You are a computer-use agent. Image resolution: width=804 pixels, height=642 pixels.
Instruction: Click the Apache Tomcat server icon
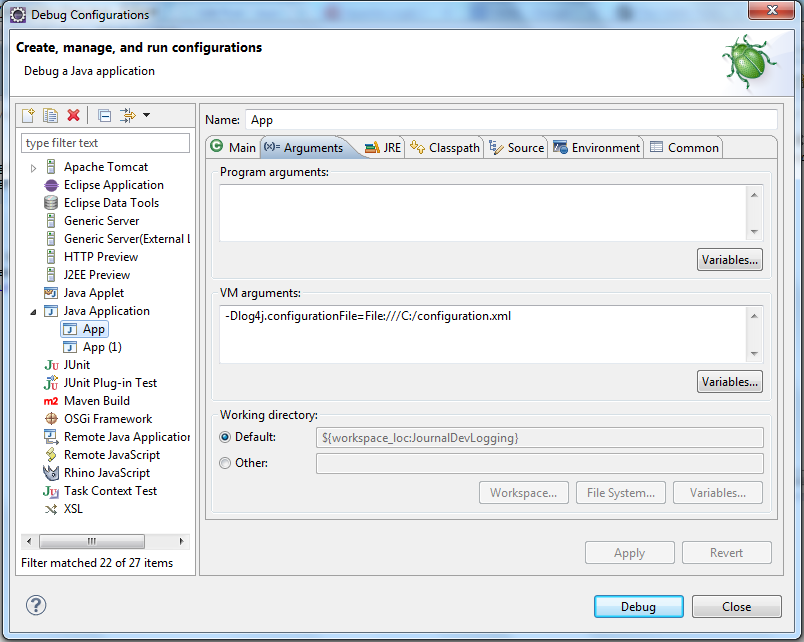coord(51,167)
